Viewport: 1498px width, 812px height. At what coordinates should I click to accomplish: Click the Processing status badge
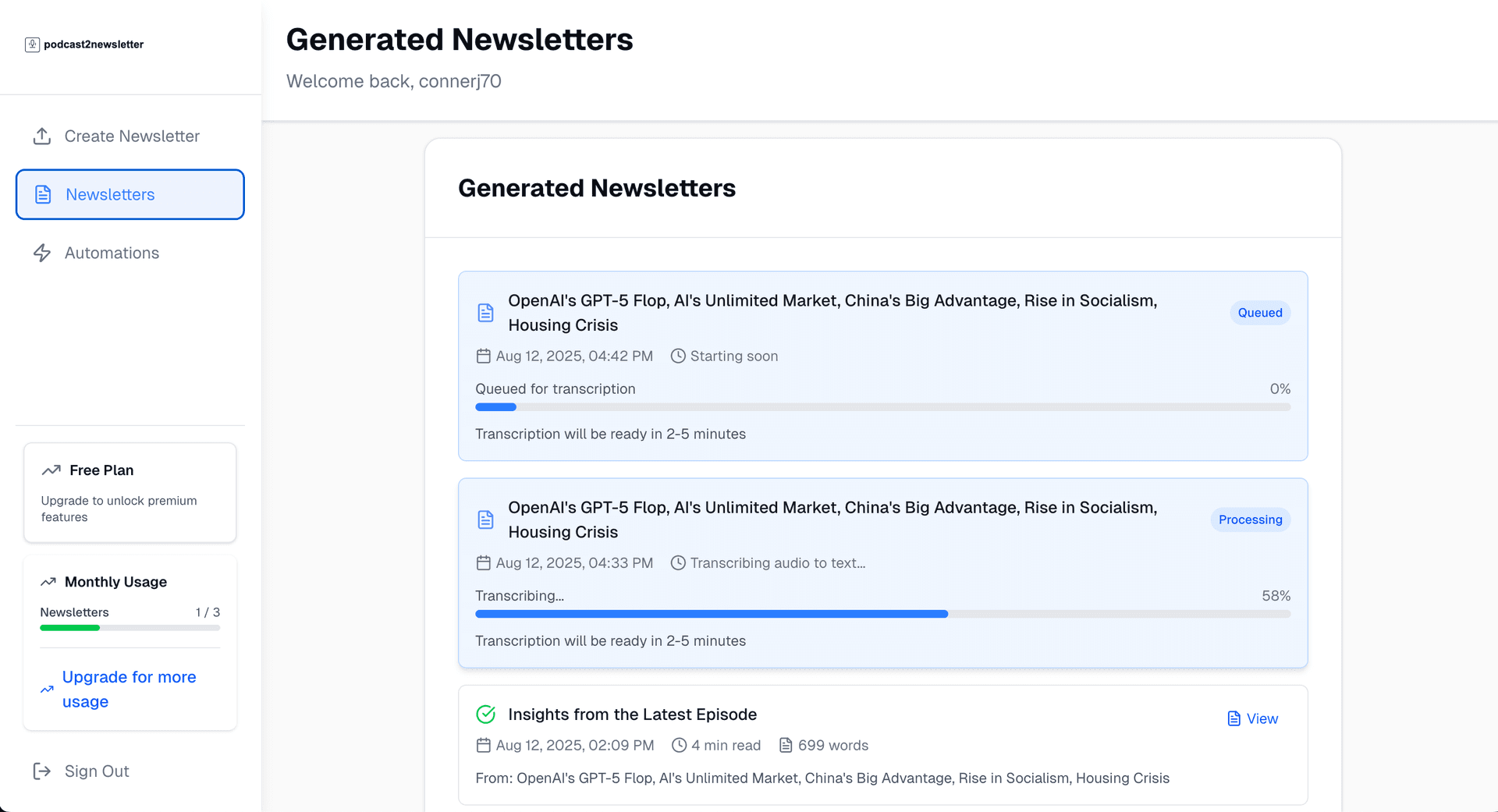click(1250, 519)
